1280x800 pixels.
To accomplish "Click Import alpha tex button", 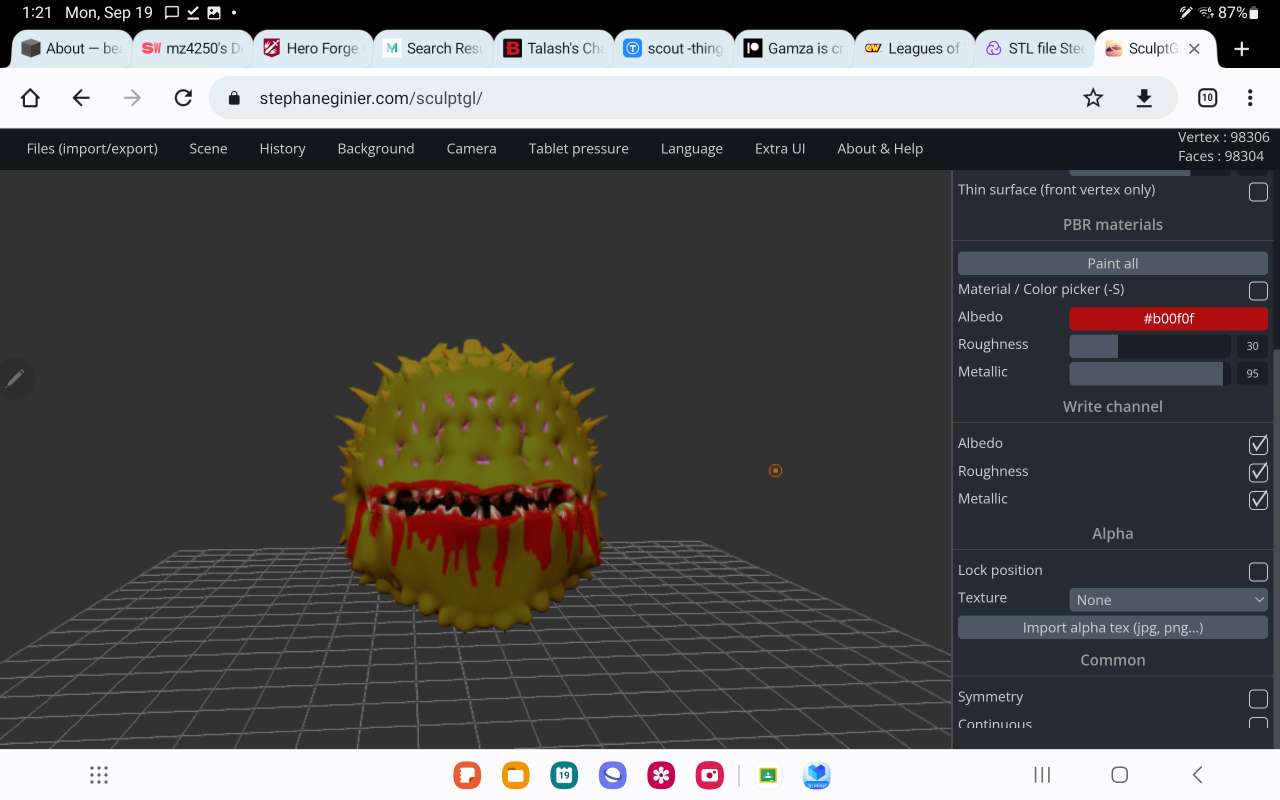I will (1112, 628).
